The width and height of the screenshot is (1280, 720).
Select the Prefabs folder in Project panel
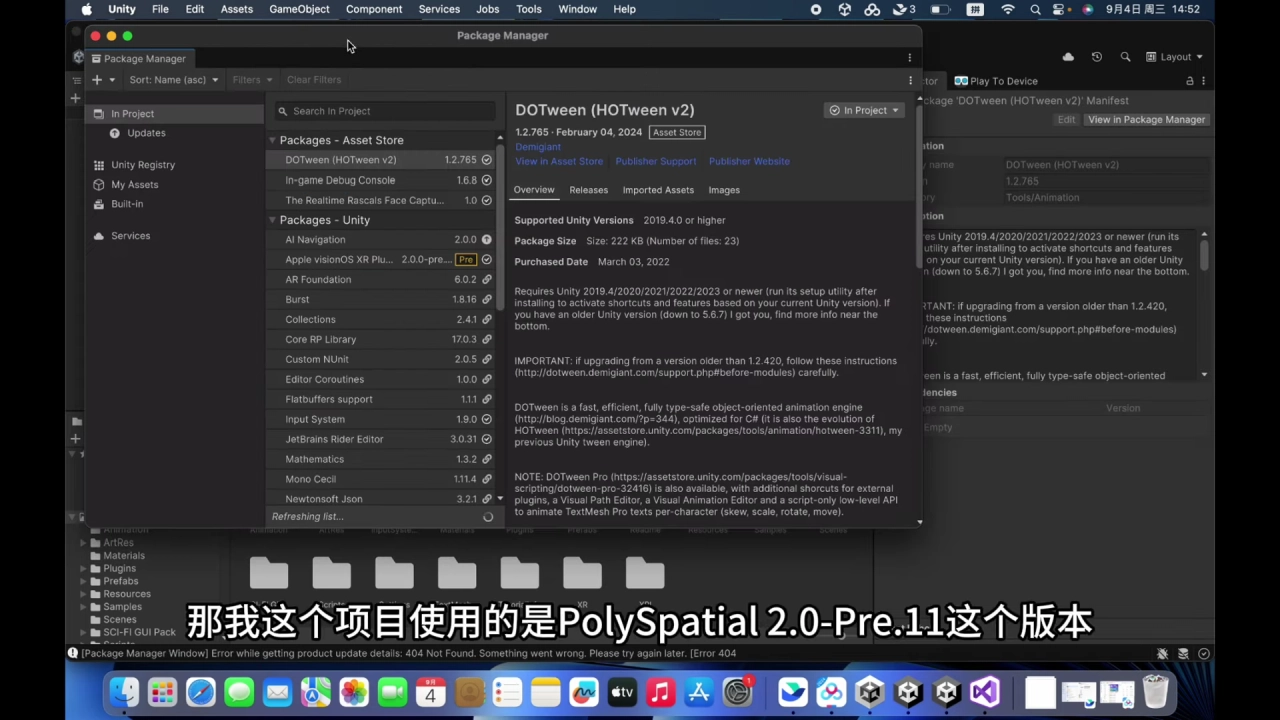[x=121, y=581]
